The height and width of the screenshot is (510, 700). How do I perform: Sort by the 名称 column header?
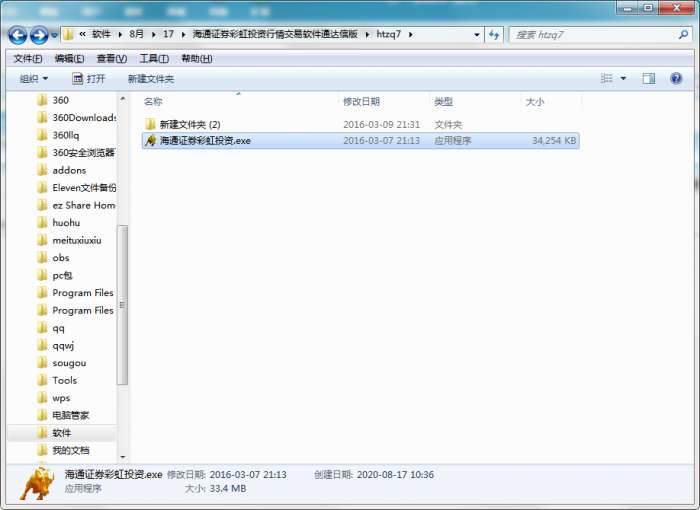pyautogui.click(x=153, y=102)
